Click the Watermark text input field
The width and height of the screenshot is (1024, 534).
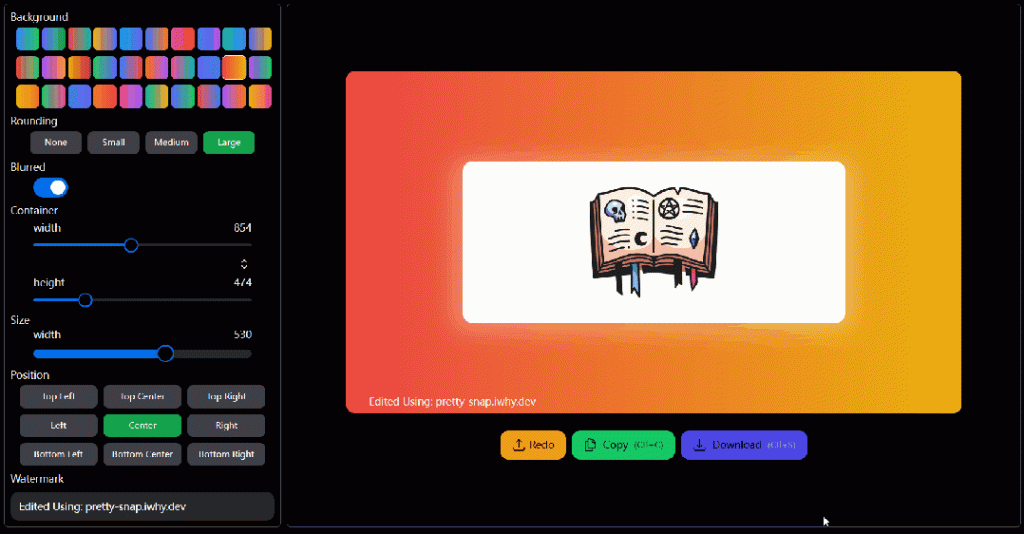(x=142, y=507)
